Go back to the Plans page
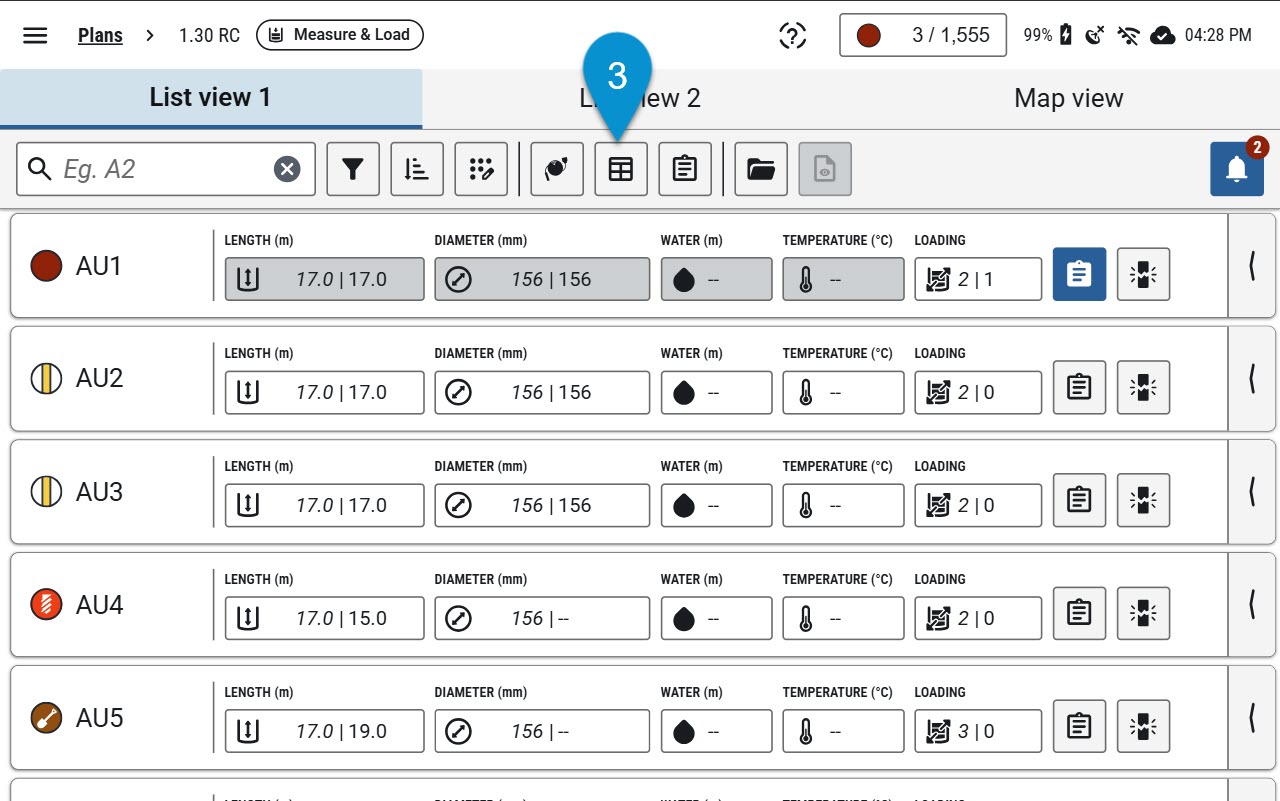Screen dimensions: 1280x801 (100, 35)
